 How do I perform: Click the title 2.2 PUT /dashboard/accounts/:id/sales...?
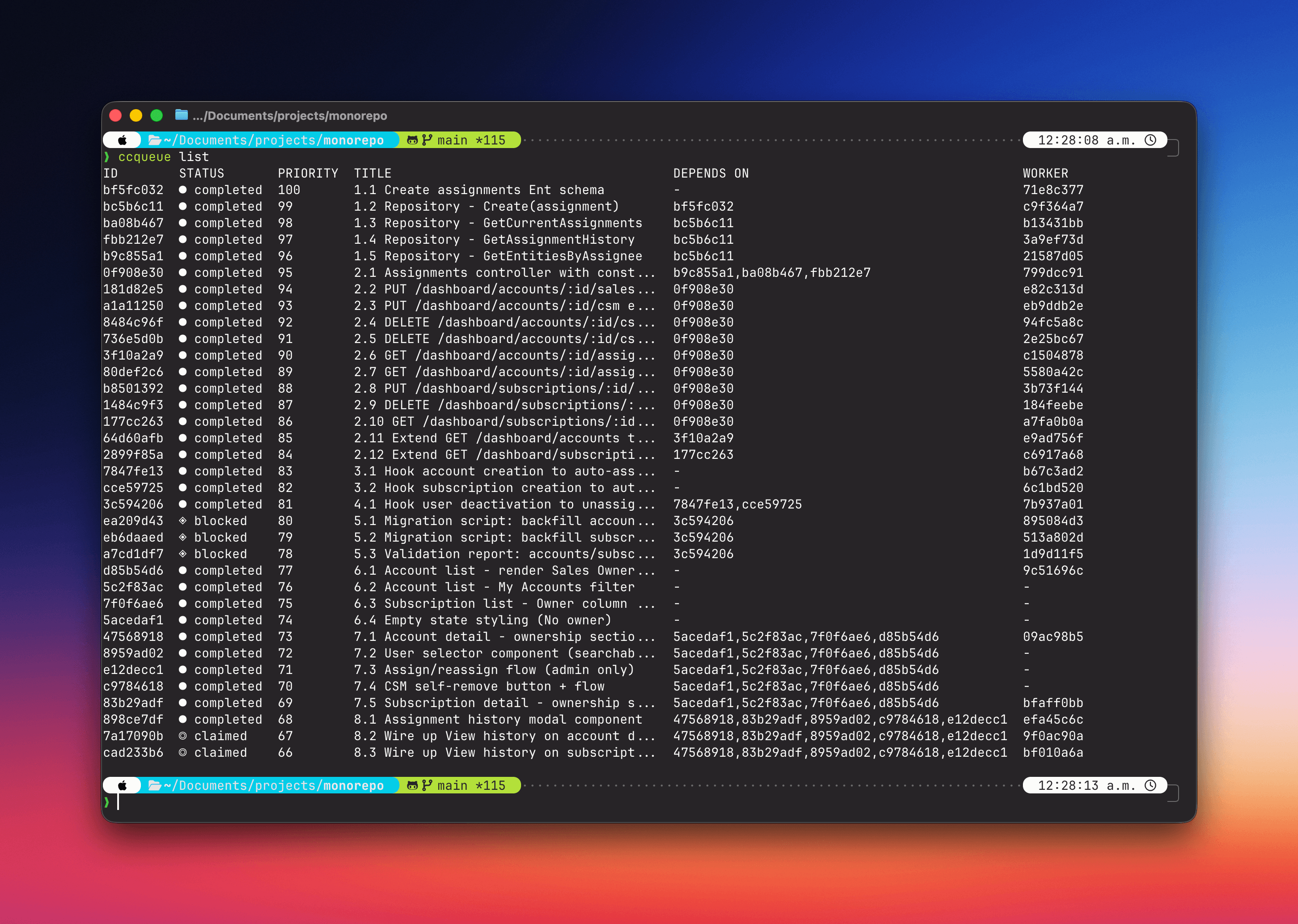coord(504,289)
